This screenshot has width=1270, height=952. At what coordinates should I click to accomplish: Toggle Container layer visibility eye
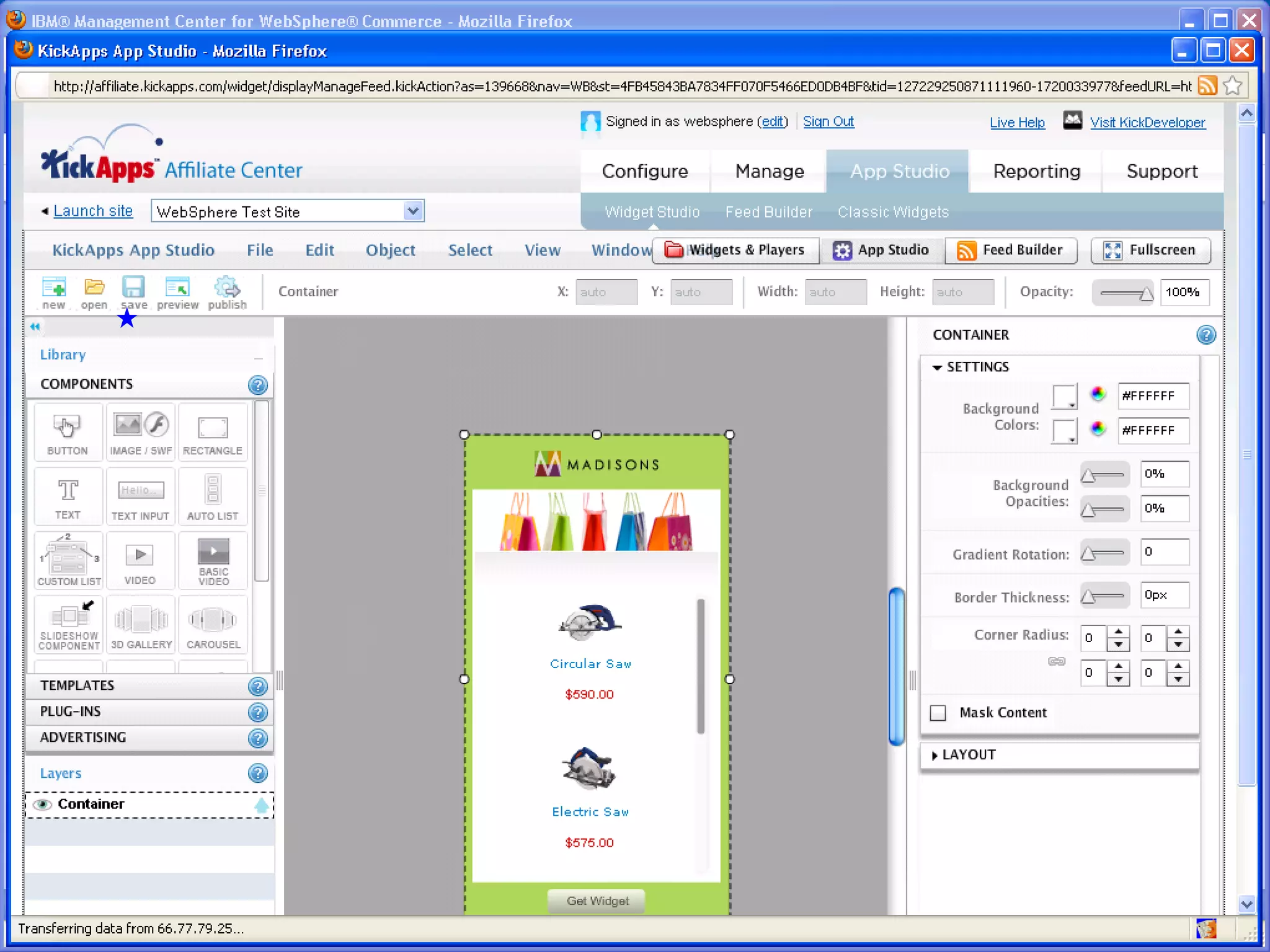[42, 804]
